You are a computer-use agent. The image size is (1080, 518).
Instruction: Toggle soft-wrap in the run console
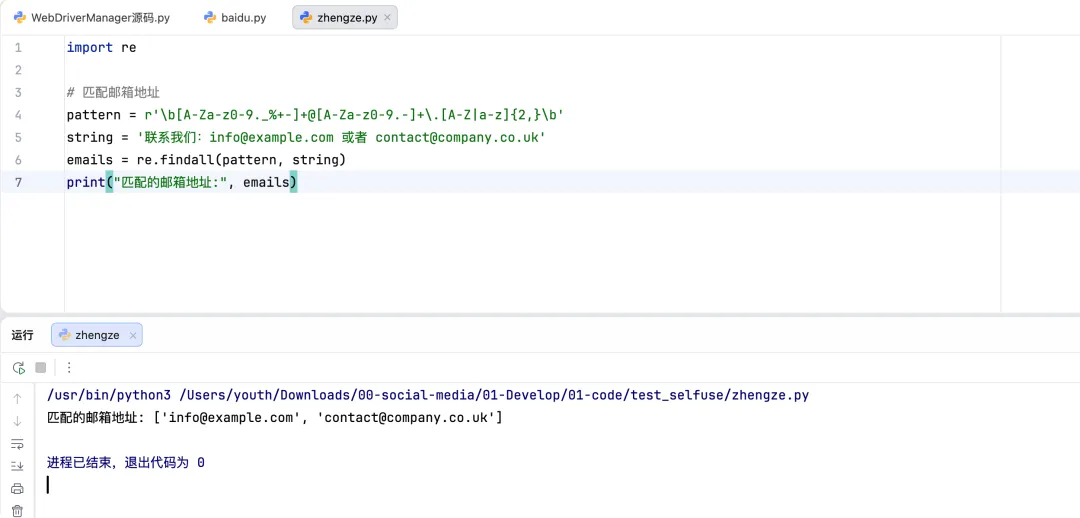tap(18, 444)
